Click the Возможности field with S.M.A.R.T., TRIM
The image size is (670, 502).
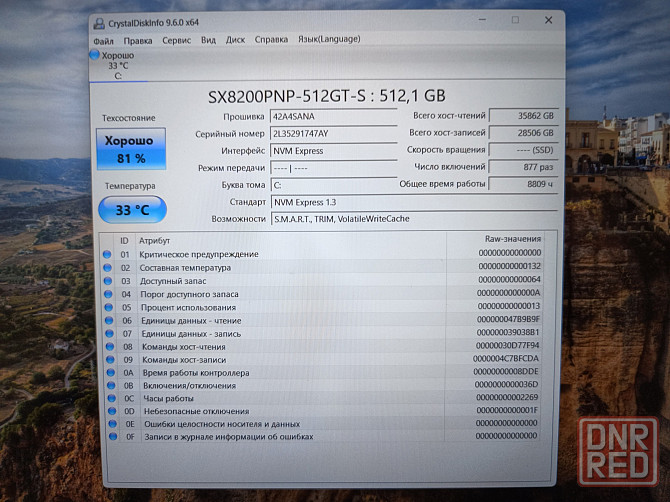click(414, 219)
